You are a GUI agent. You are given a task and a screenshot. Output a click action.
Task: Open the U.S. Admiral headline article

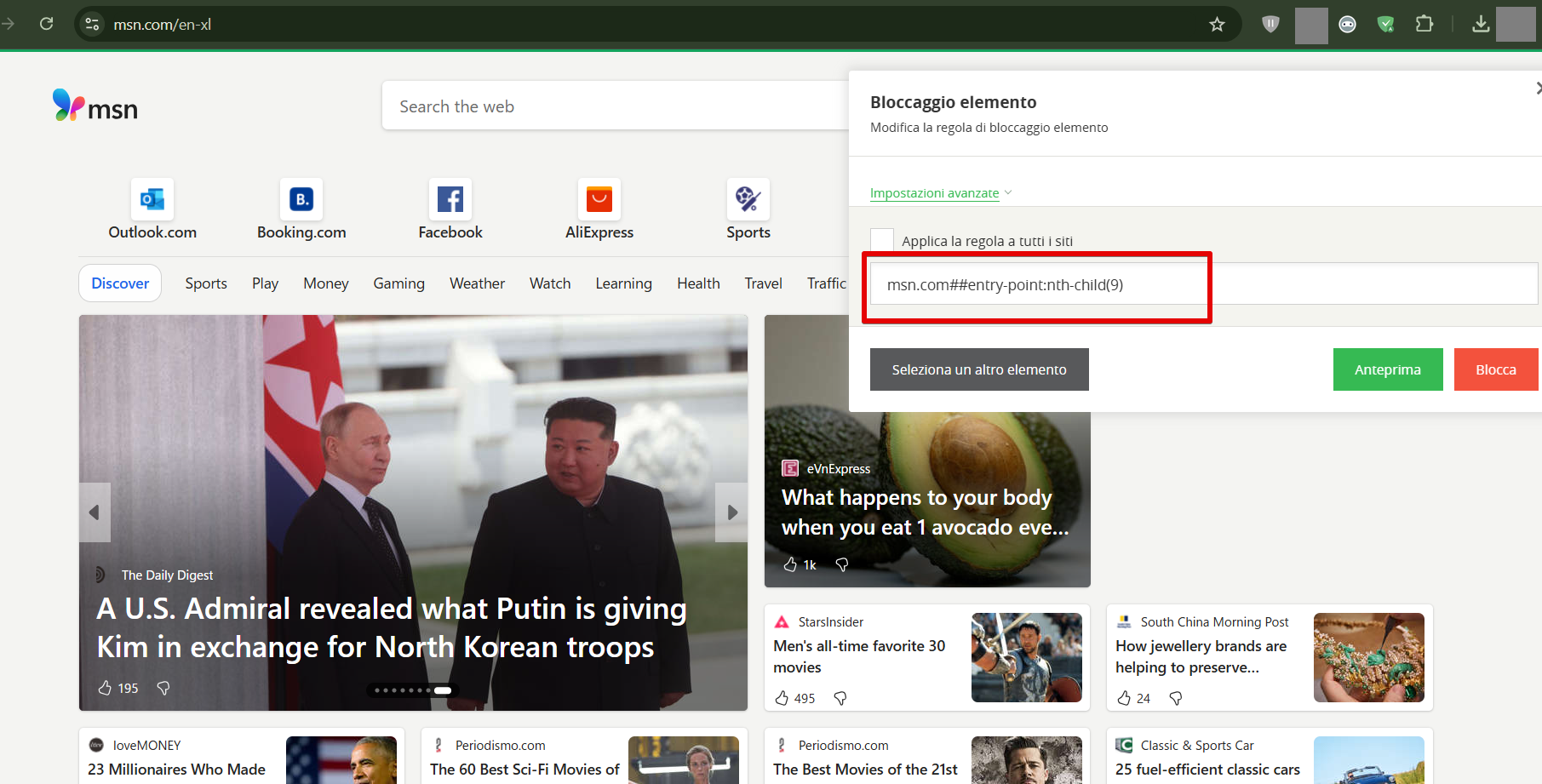click(x=392, y=627)
